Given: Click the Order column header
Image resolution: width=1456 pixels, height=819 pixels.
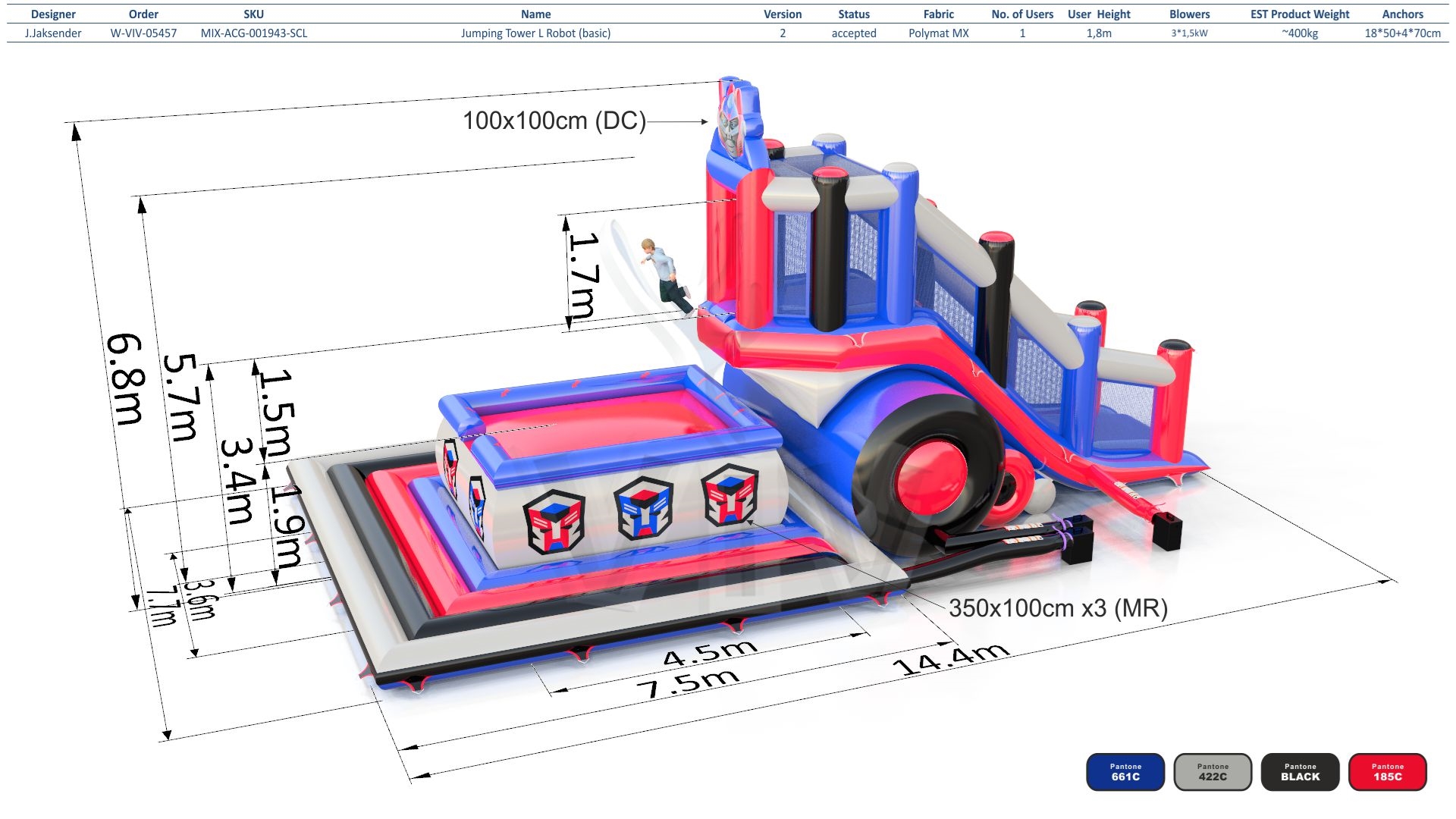Looking at the screenshot, I should (x=143, y=14).
